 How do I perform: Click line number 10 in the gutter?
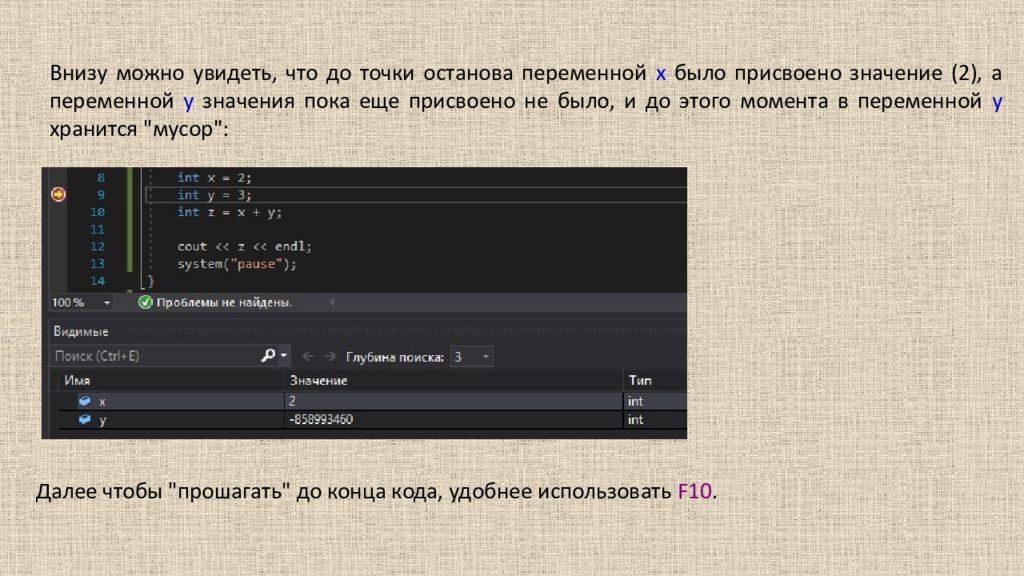coord(97,212)
